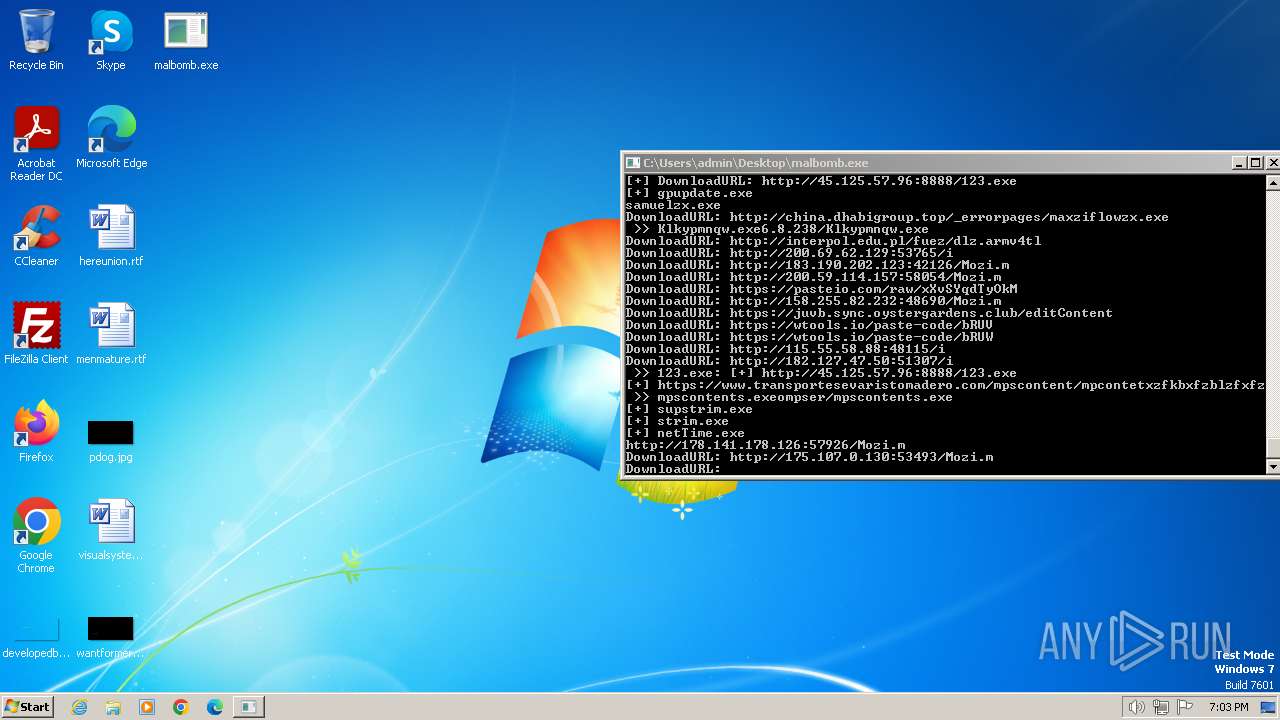This screenshot has width=1280, height=720.
Task: Select the hereunion.rtf document
Action: point(111,236)
